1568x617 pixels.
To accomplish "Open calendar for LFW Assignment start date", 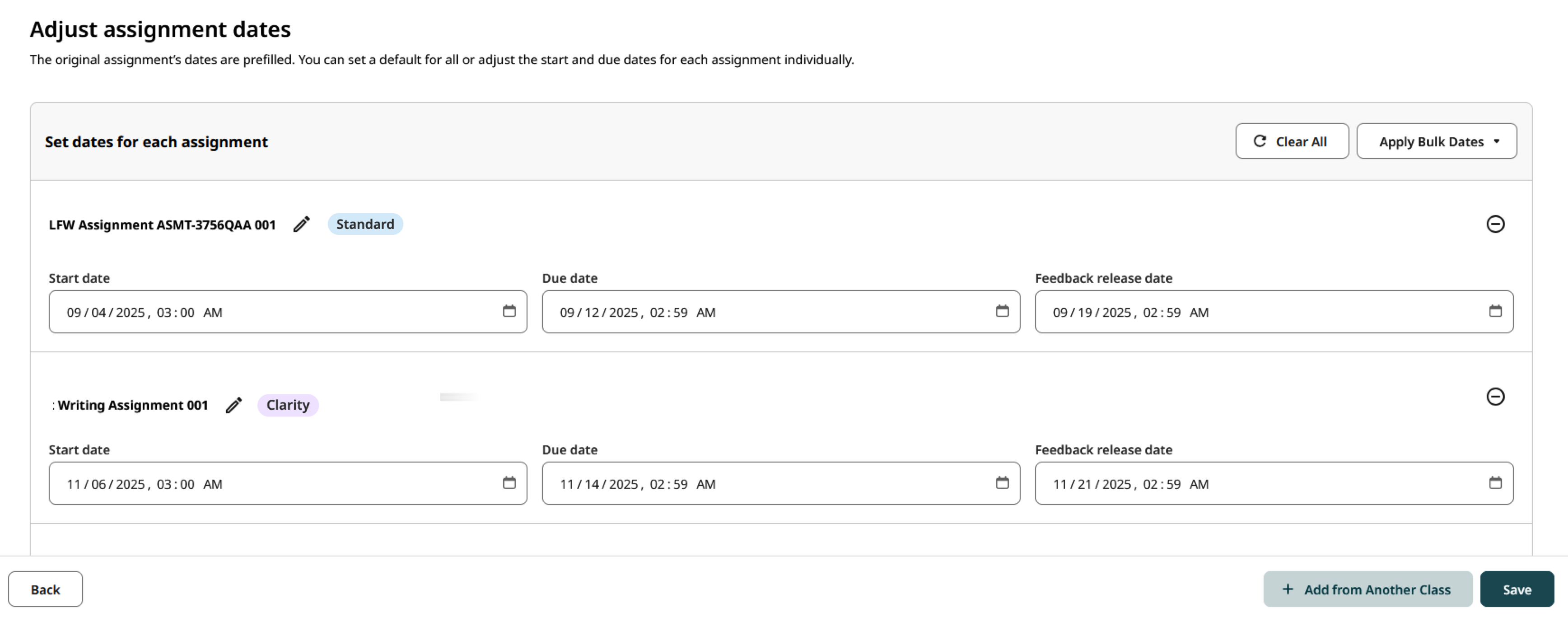I will tap(509, 311).
